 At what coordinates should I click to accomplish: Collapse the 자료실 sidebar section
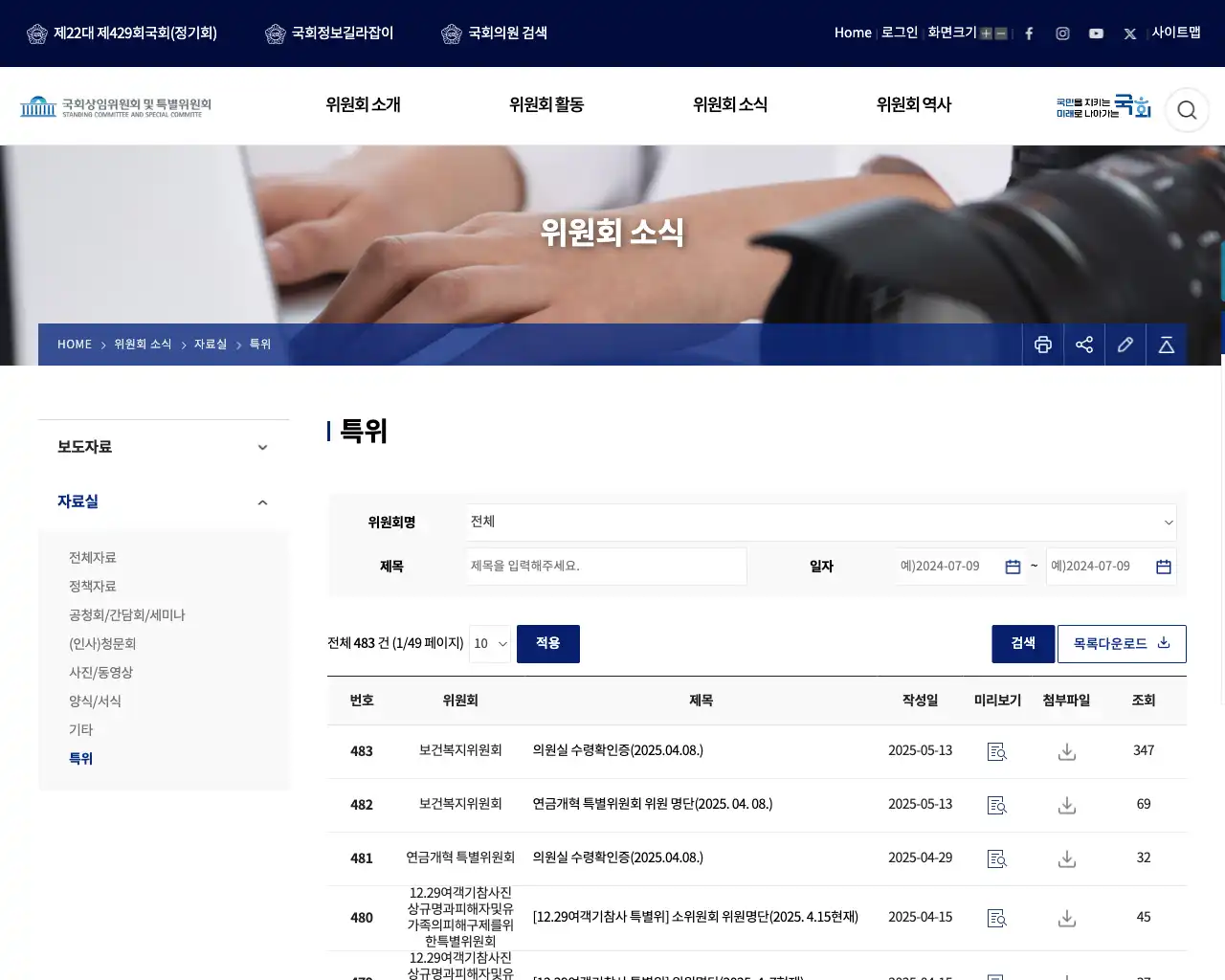click(164, 501)
